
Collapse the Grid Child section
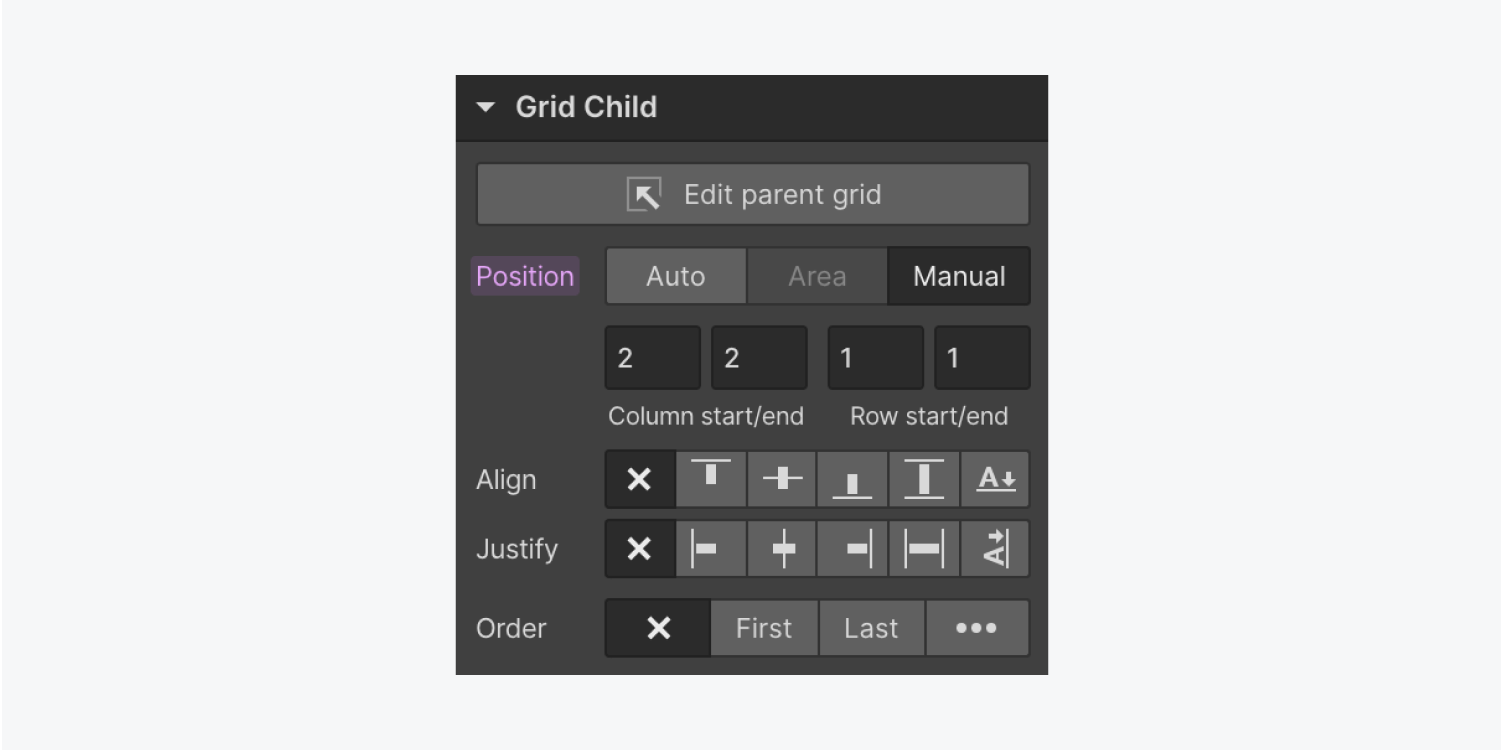coord(486,107)
